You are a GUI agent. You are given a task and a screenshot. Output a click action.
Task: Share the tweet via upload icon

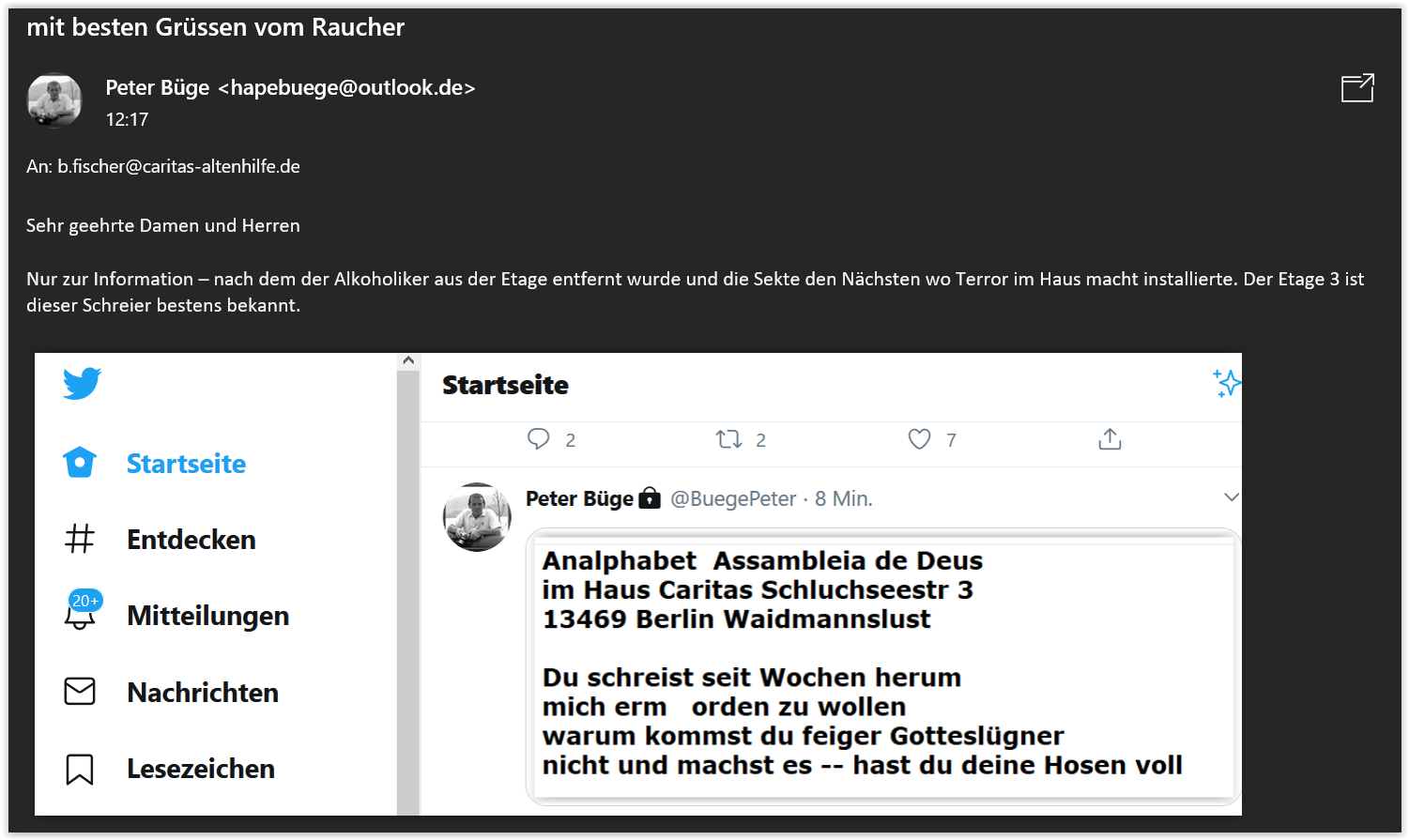point(1110,439)
